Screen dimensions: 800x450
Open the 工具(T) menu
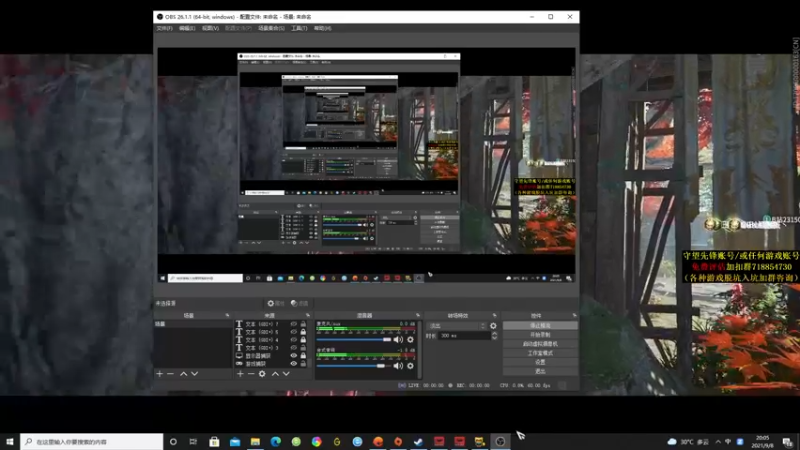(299, 28)
